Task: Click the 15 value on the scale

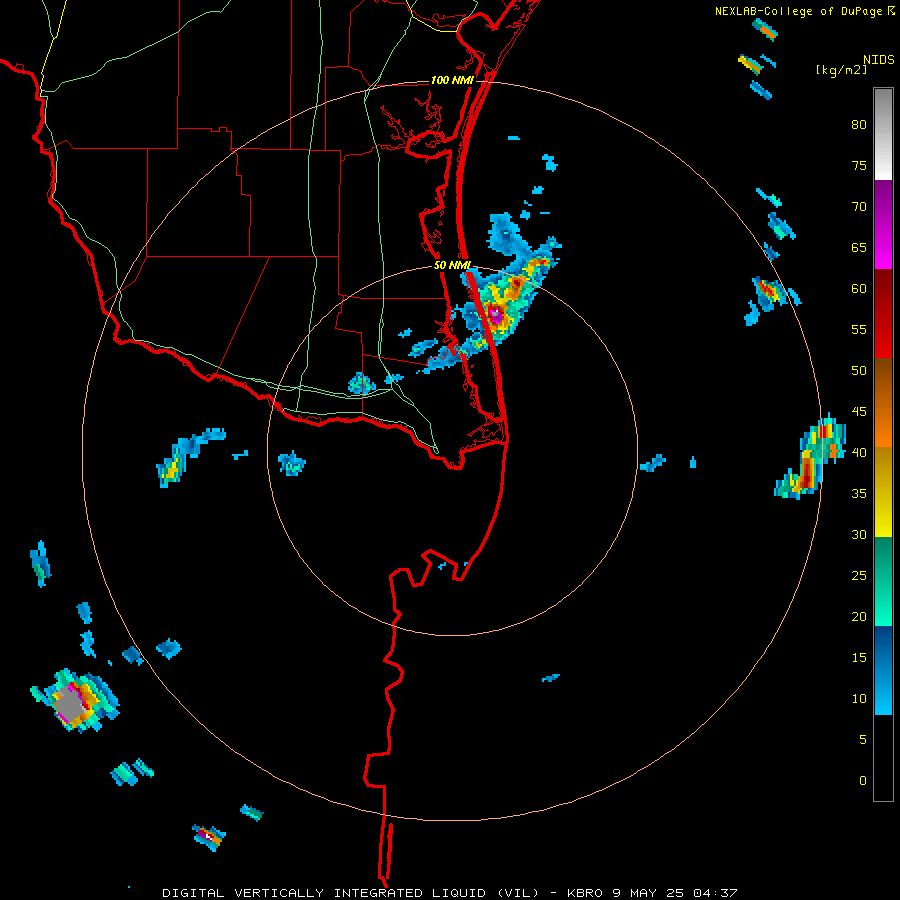Action: coord(859,658)
